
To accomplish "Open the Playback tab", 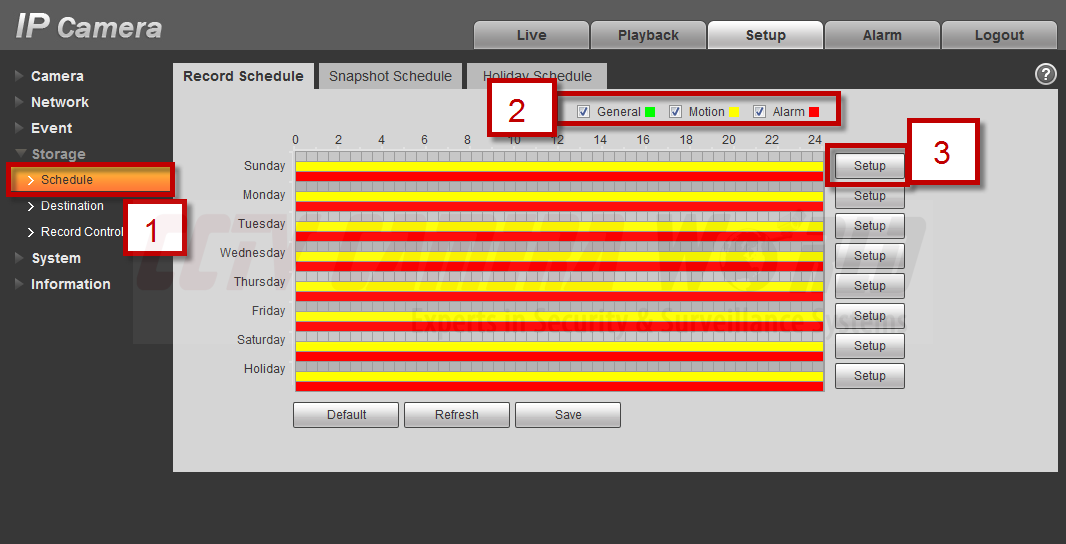I will click(648, 35).
